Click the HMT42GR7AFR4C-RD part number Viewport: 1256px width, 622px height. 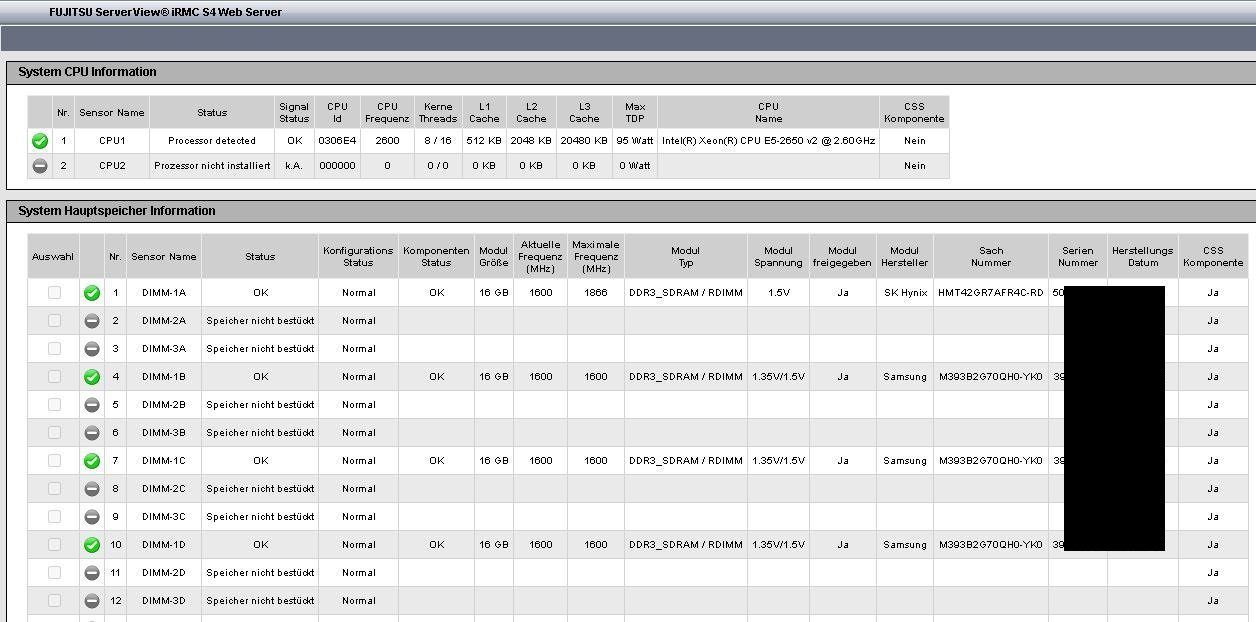click(x=991, y=293)
